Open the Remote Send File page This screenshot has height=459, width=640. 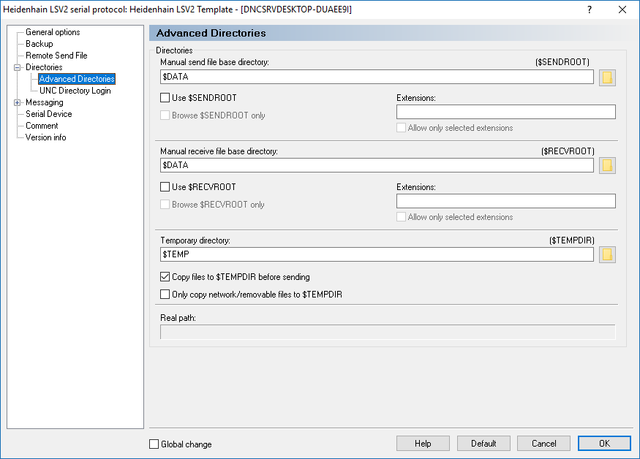[x=56, y=55]
